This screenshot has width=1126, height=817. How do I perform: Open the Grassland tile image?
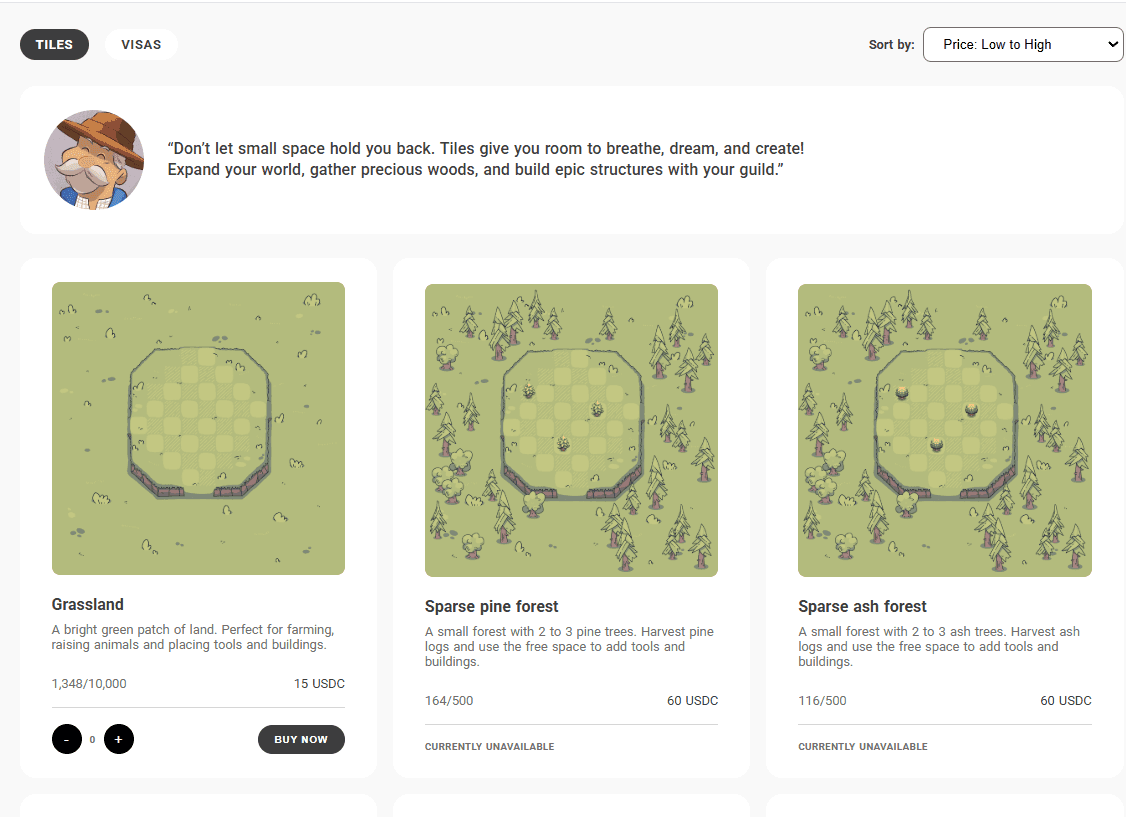[198, 428]
